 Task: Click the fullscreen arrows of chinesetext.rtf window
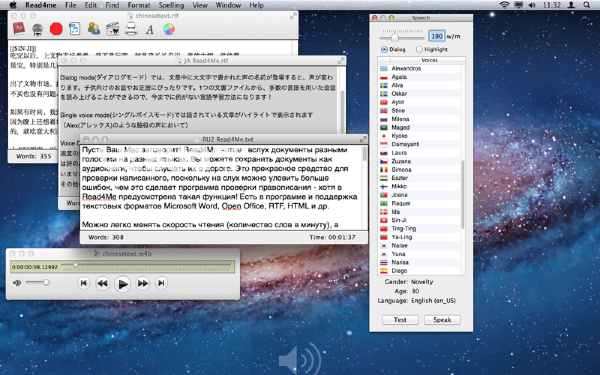tap(293, 16)
